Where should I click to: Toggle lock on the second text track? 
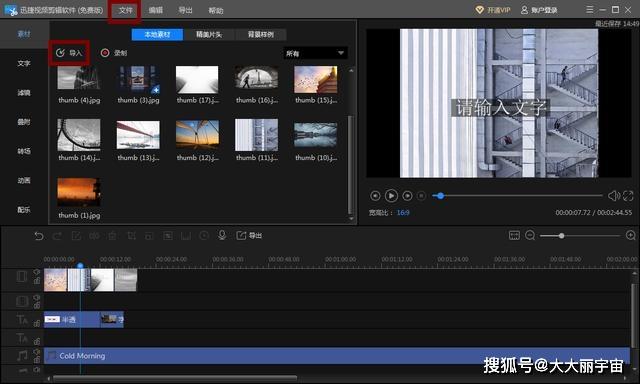coord(37,342)
